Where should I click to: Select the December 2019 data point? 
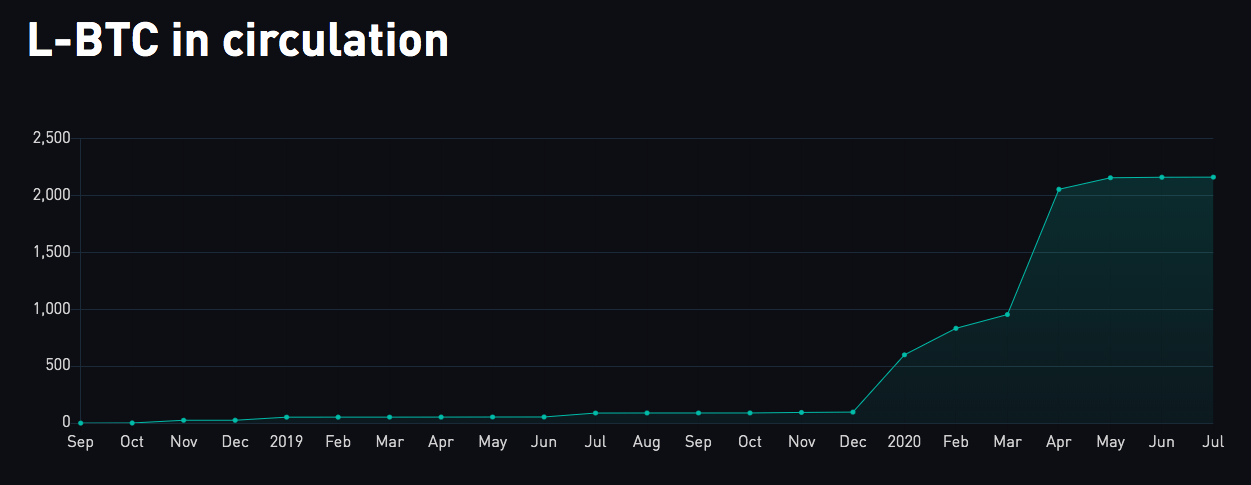click(853, 412)
